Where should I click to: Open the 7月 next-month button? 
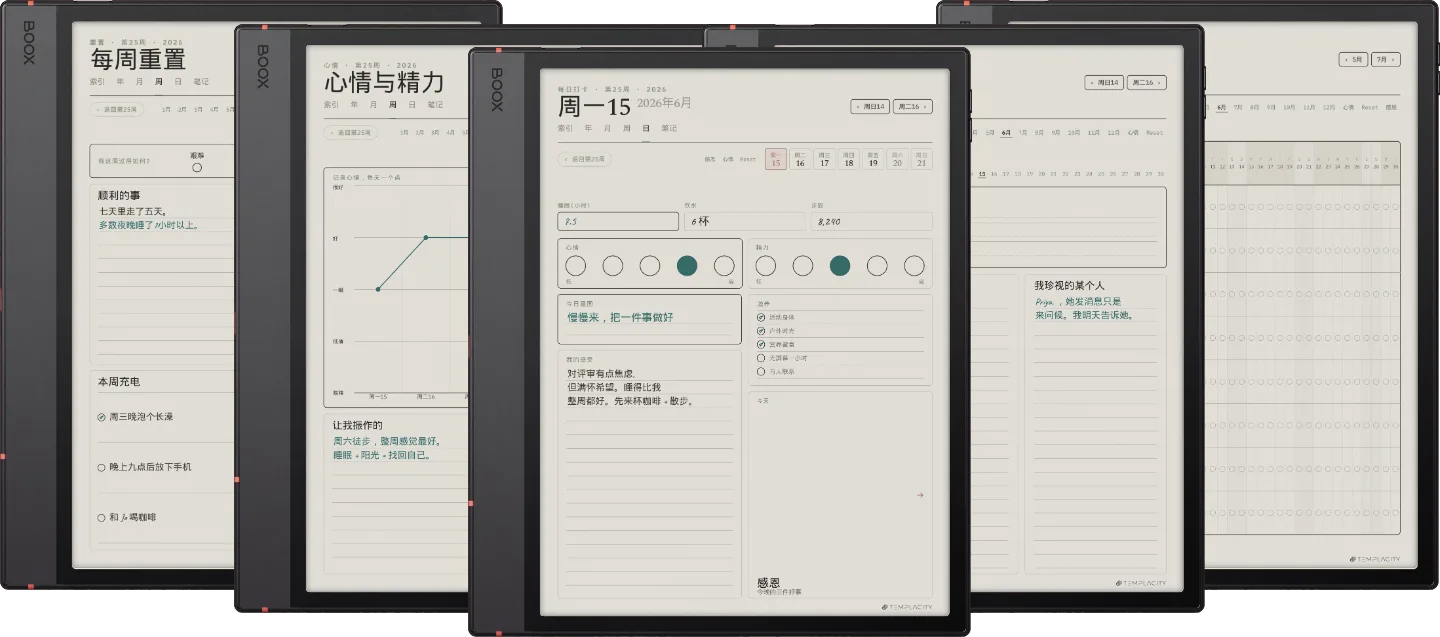[x=1385, y=59]
